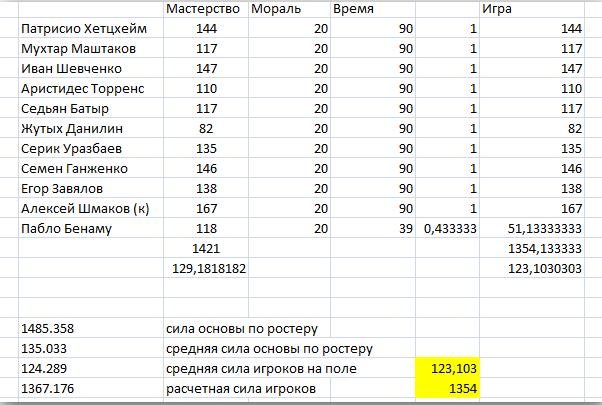Select the Мастерство column header cell

click(x=203, y=9)
